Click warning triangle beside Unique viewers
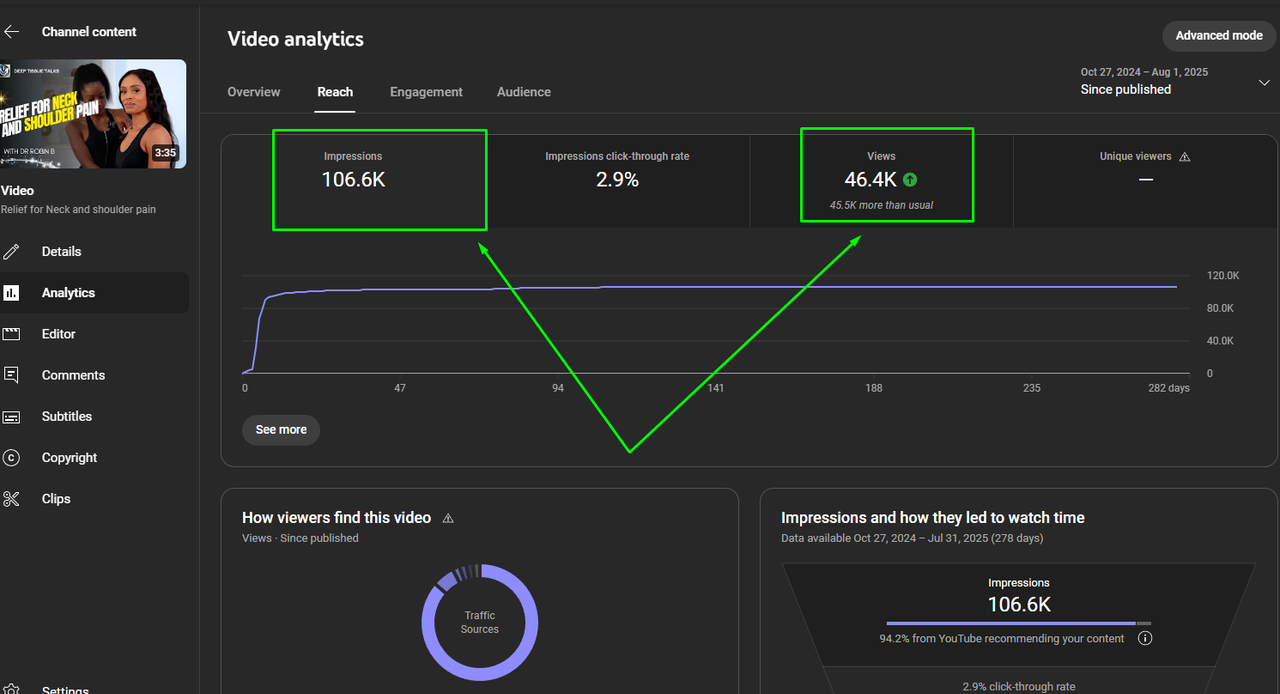This screenshot has width=1280, height=694. (1185, 157)
